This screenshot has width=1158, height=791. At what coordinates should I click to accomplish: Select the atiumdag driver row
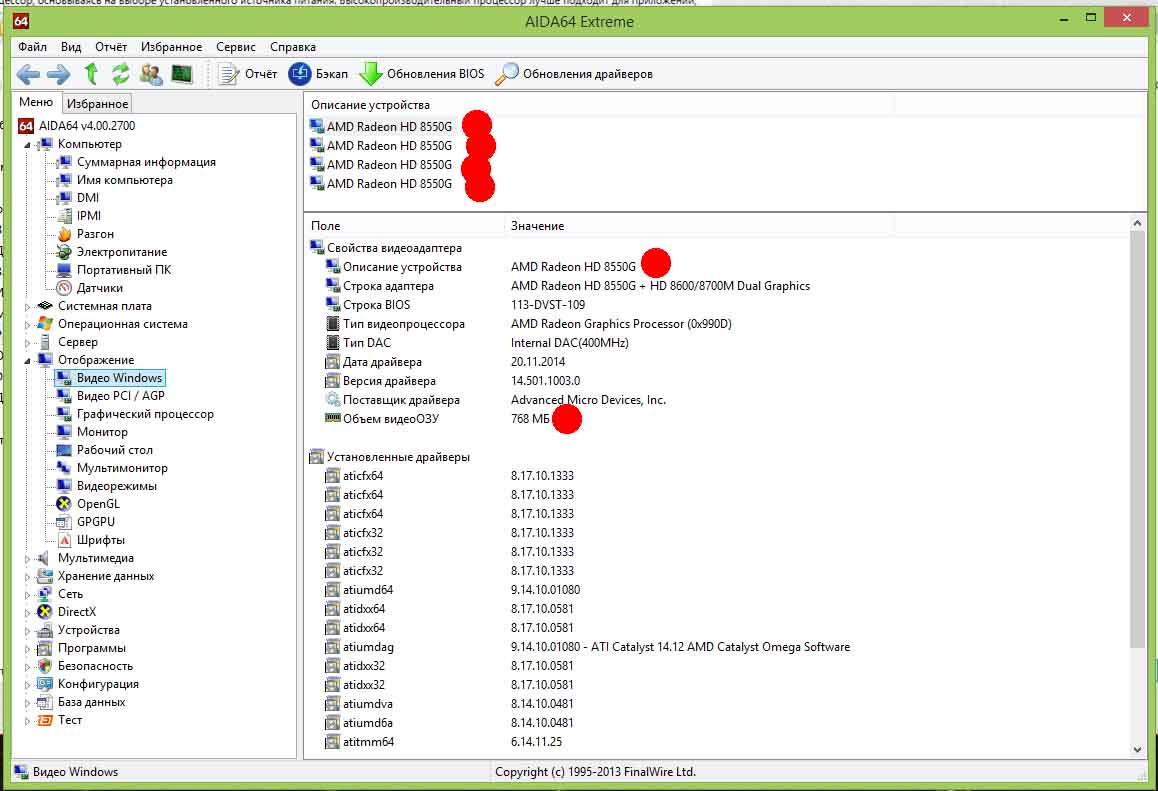coord(716,647)
